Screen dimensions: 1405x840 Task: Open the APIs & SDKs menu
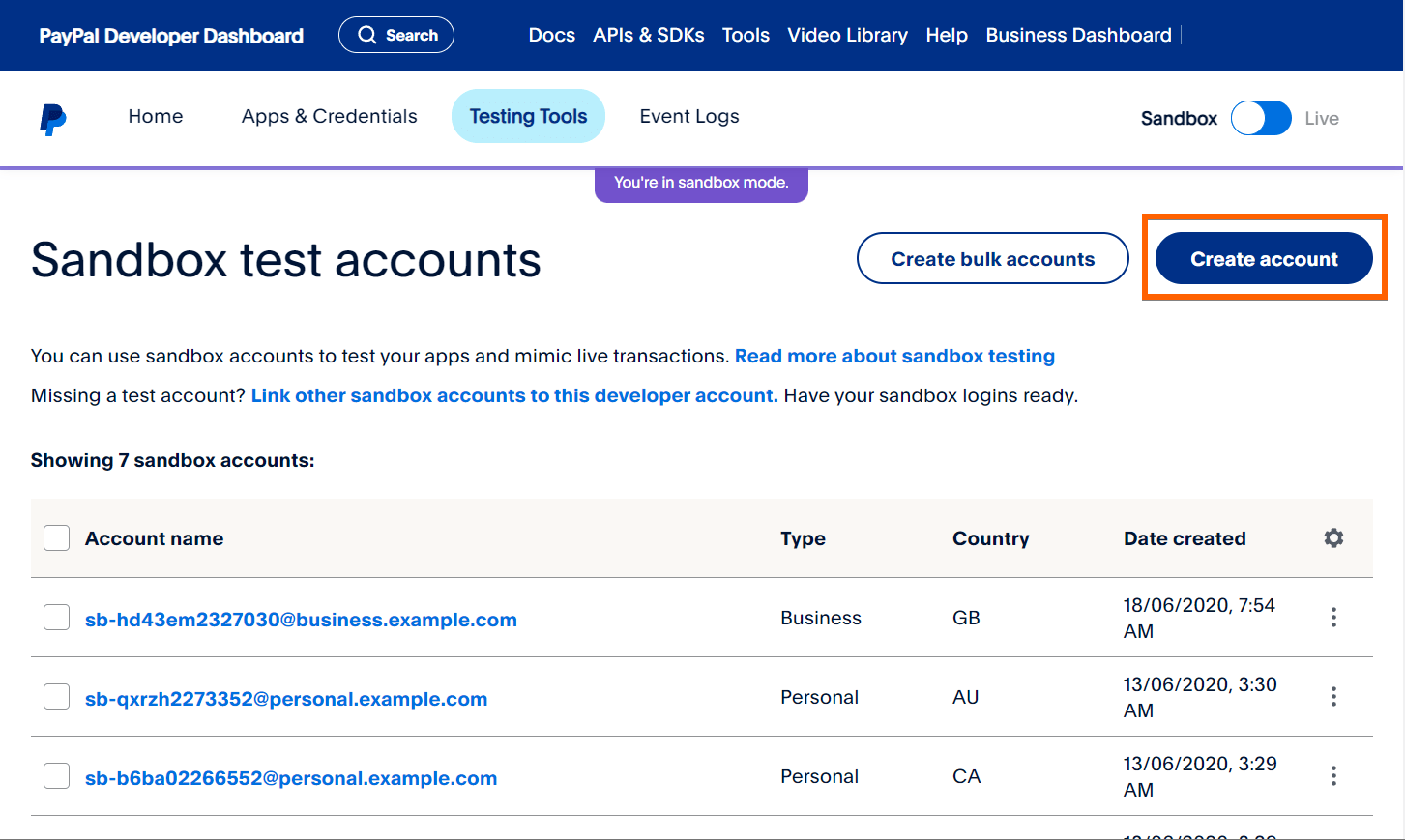(x=648, y=35)
